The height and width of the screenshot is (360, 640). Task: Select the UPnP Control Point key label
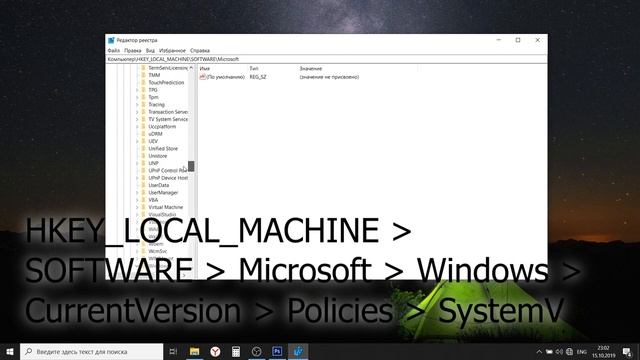point(168,171)
